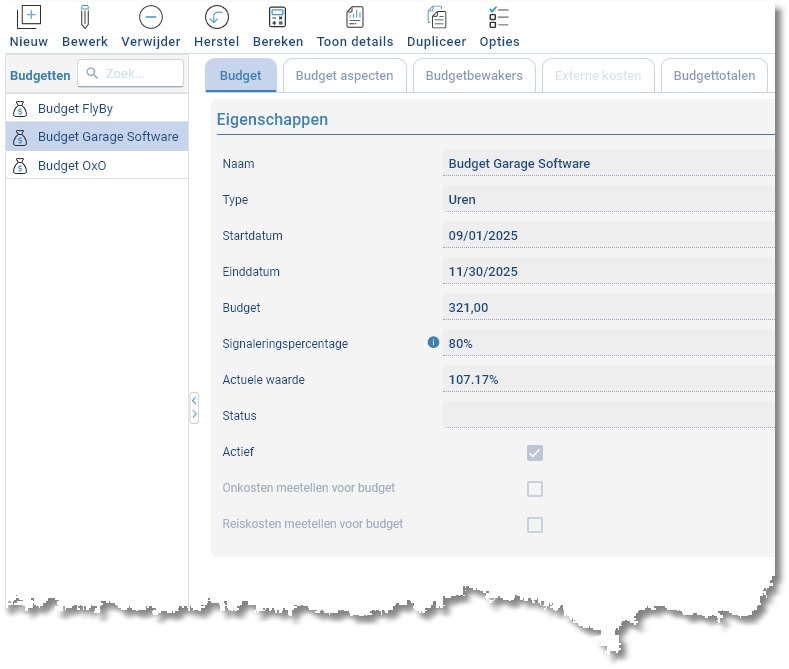
Task: Click the money bag icon for Budget OxO
Action: point(20,166)
